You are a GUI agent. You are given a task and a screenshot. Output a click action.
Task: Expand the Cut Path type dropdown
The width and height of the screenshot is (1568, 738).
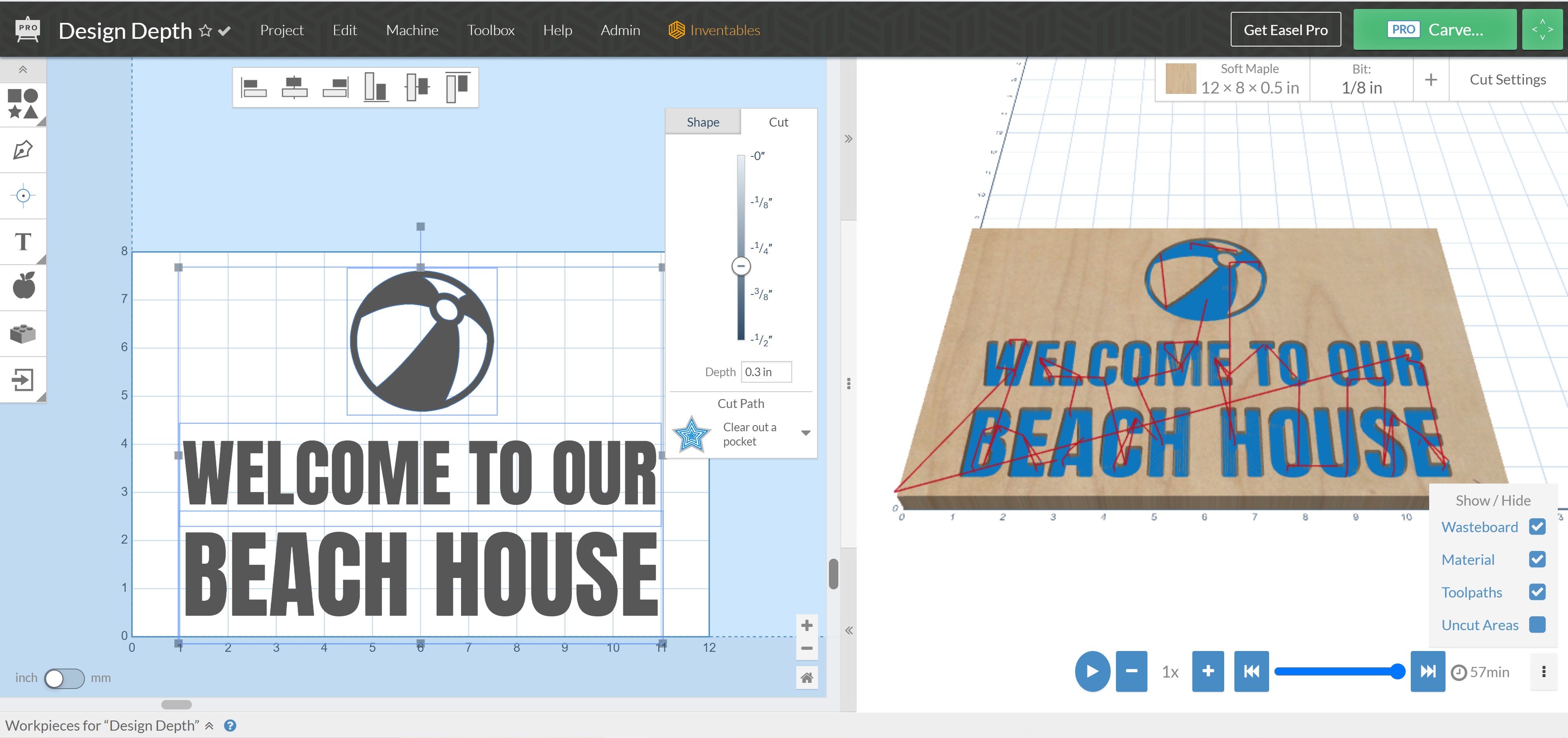(805, 434)
